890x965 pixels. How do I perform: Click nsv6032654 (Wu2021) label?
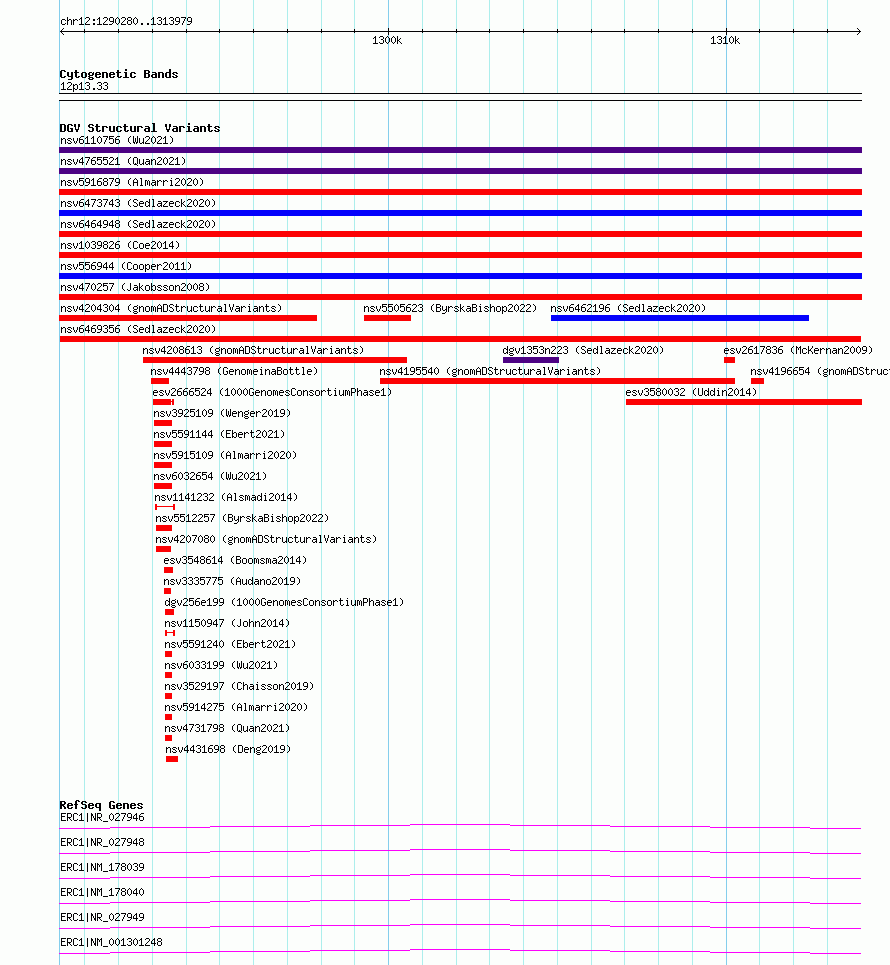click(x=210, y=476)
